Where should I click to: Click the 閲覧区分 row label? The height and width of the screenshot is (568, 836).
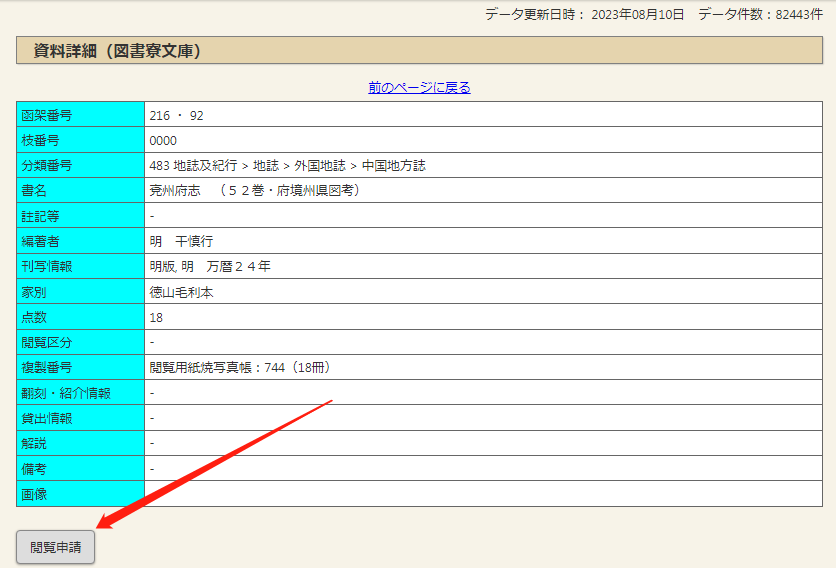pyautogui.click(x=47, y=343)
